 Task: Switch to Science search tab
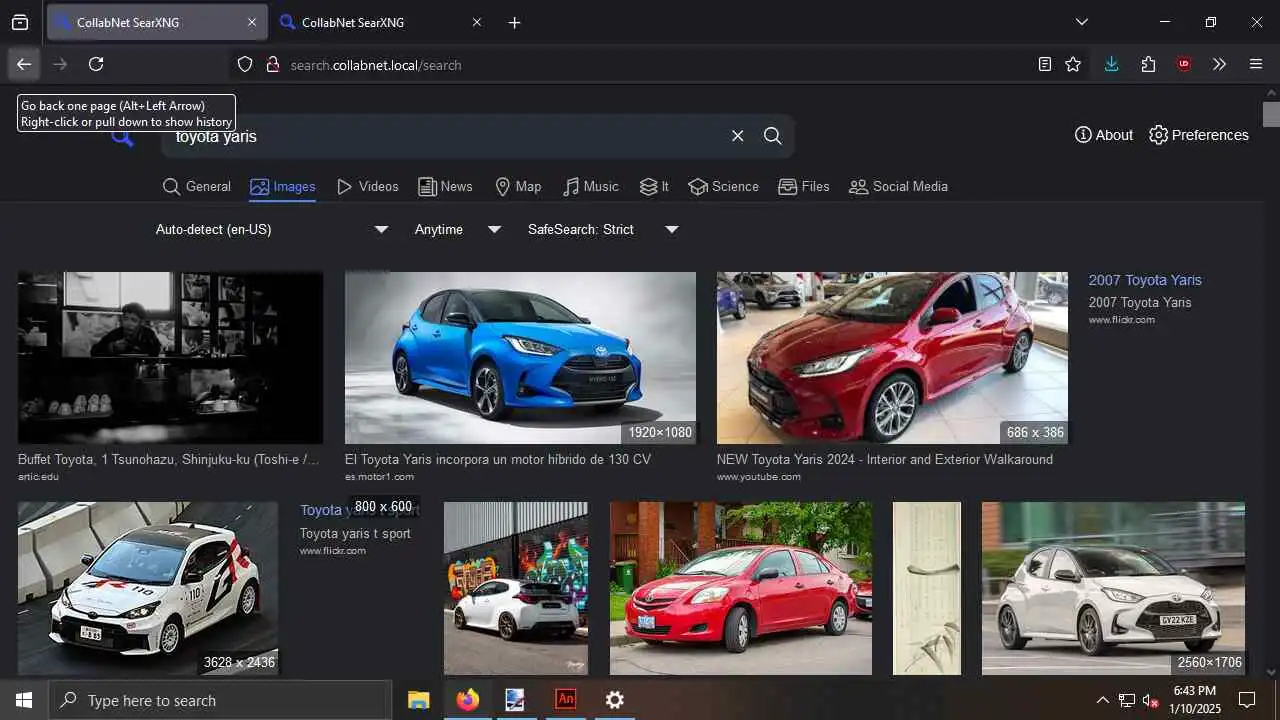723,186
